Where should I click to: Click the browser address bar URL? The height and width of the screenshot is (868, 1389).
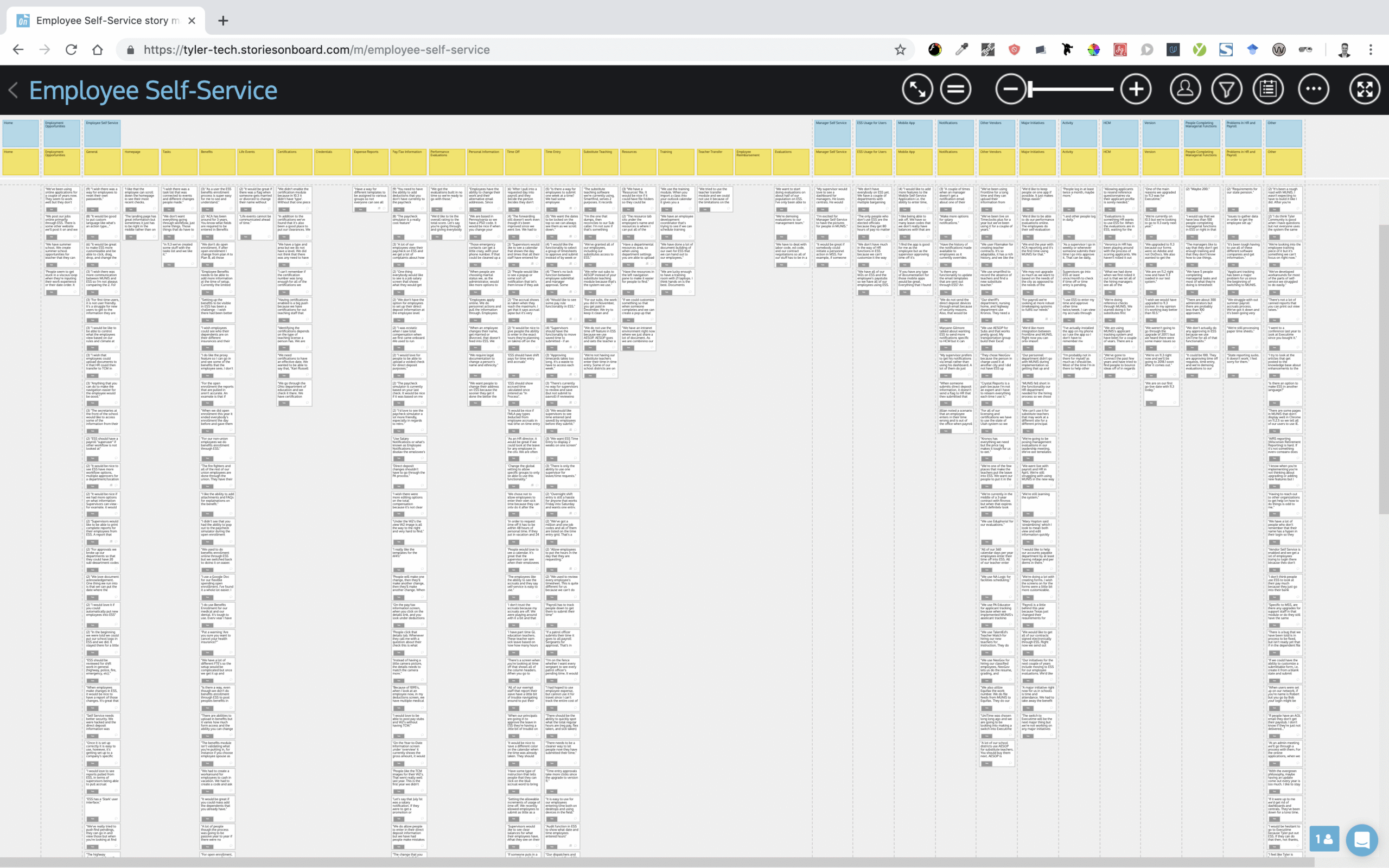pos(316,50)
